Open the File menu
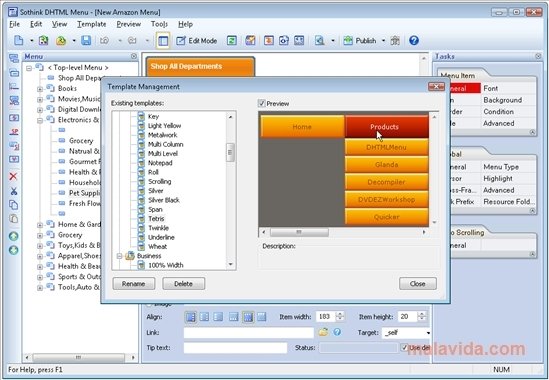The height and width of the screenshot is (380, 549). click(14, 24)
